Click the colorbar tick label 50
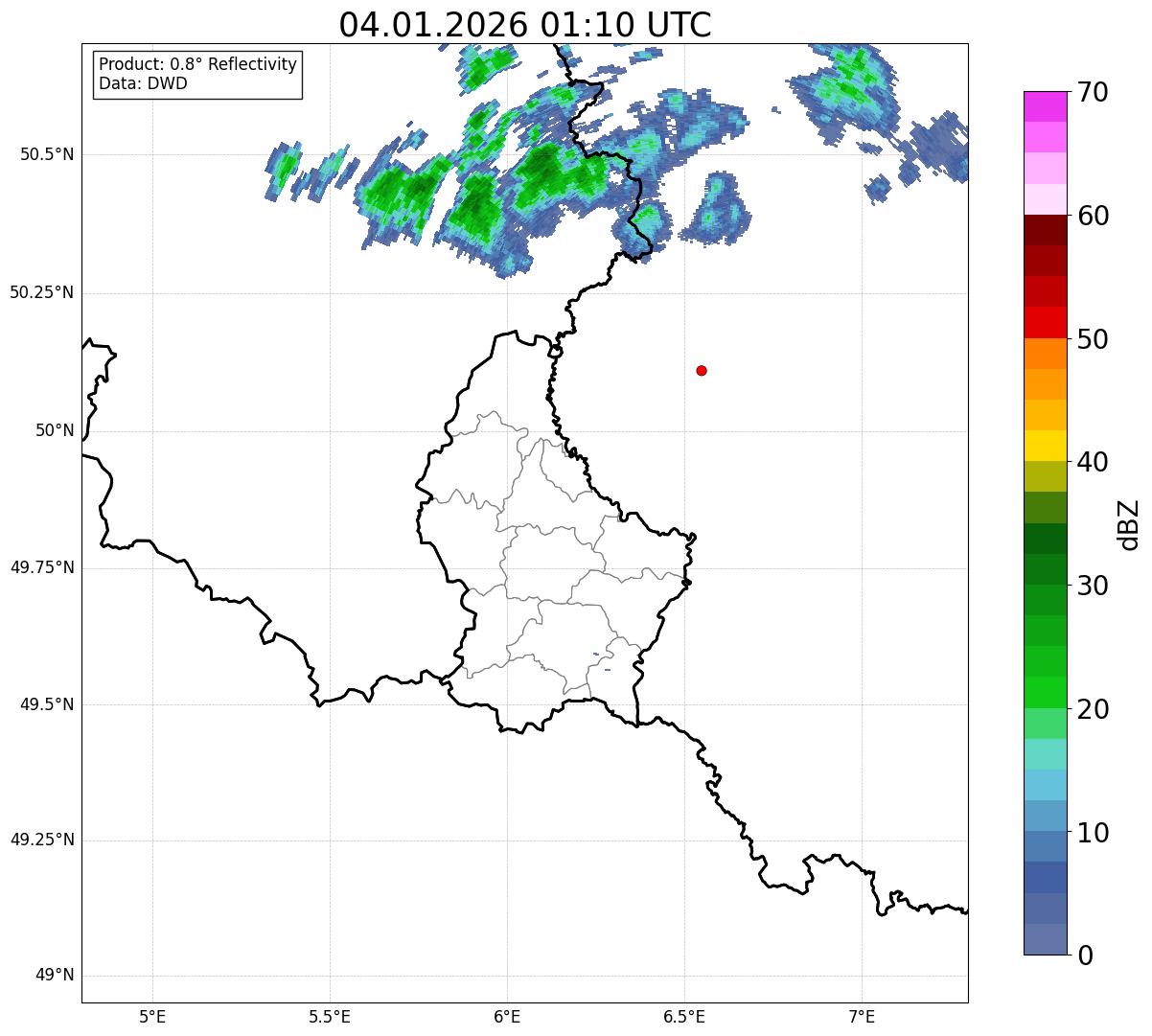This screenshot has width=1152, height=1036. coord(1093,339)
